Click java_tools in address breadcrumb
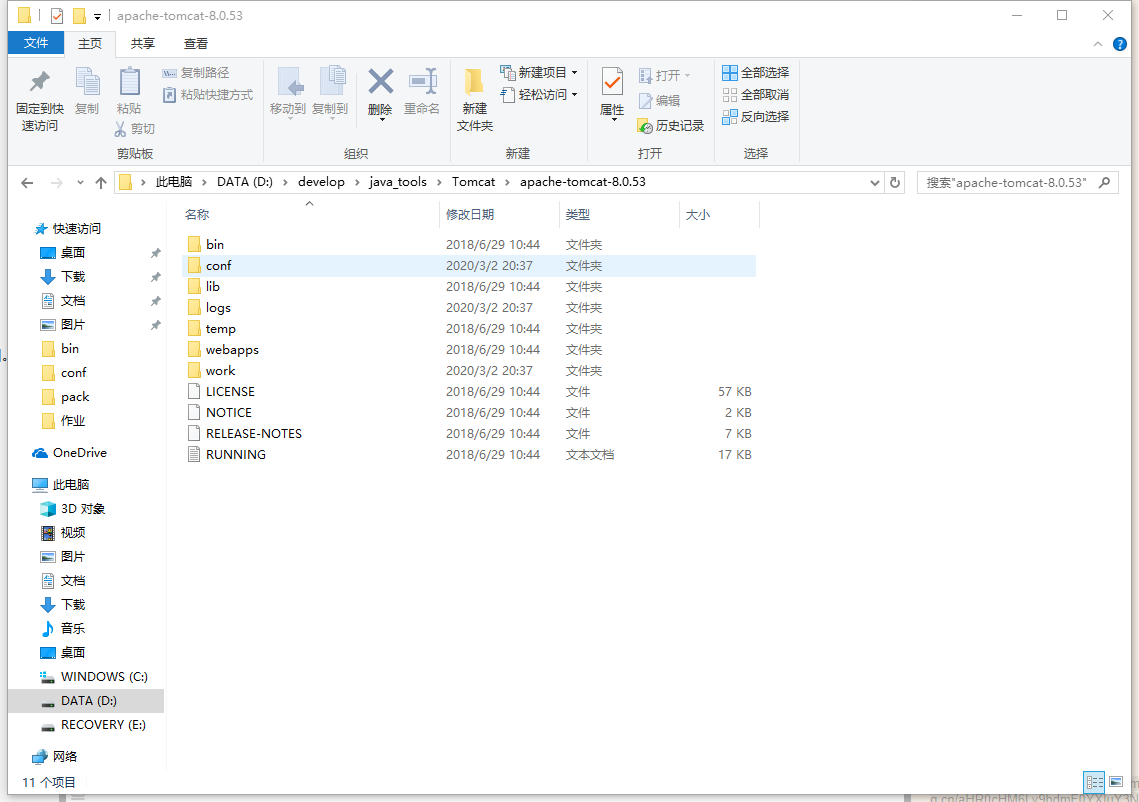The height and width of the screenshot is (802, 1139). (397, 182)
